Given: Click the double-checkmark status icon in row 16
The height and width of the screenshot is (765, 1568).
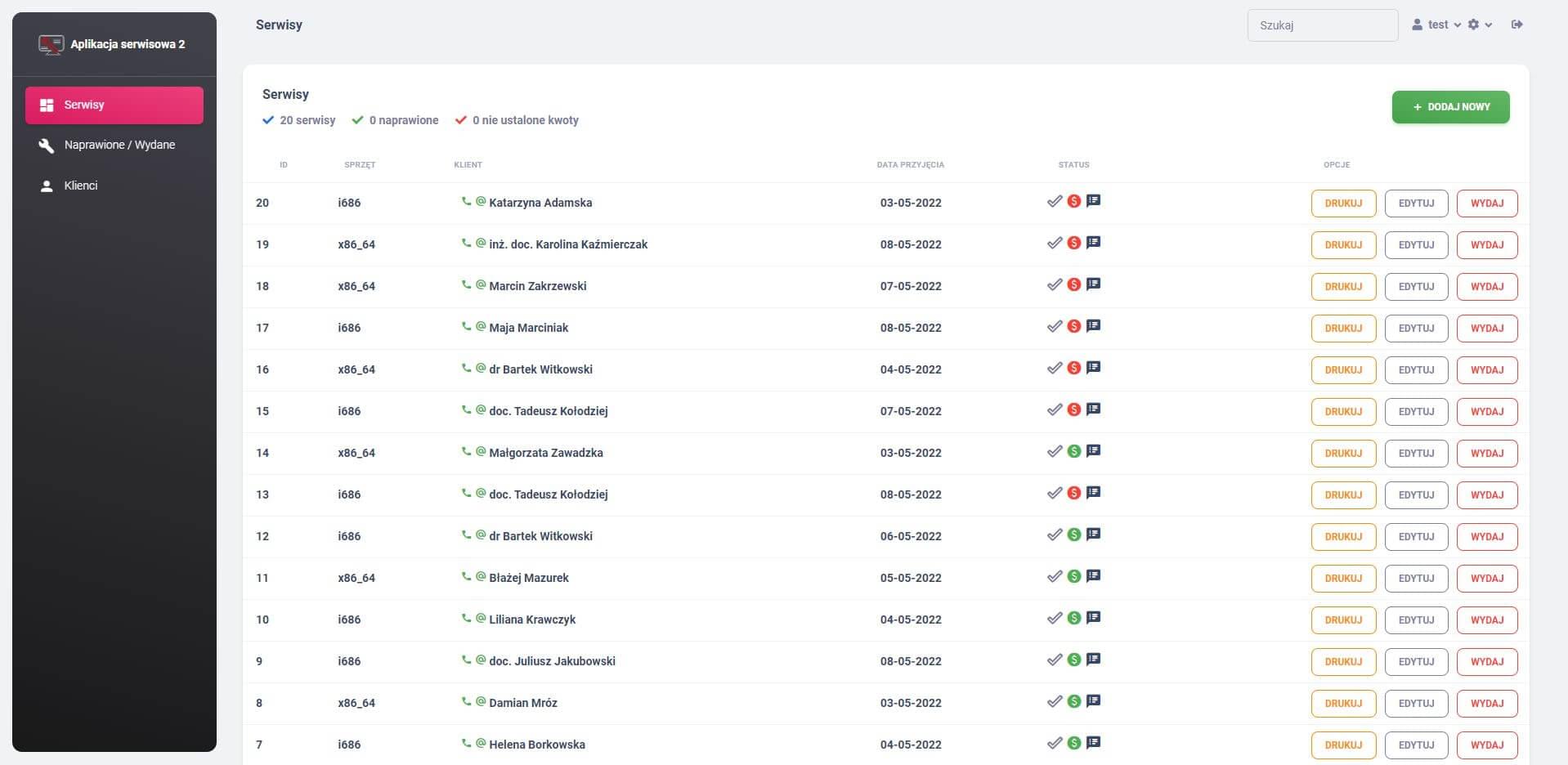Looking at the screenshot, I should pyautogui.click(x=1055, y=368).
